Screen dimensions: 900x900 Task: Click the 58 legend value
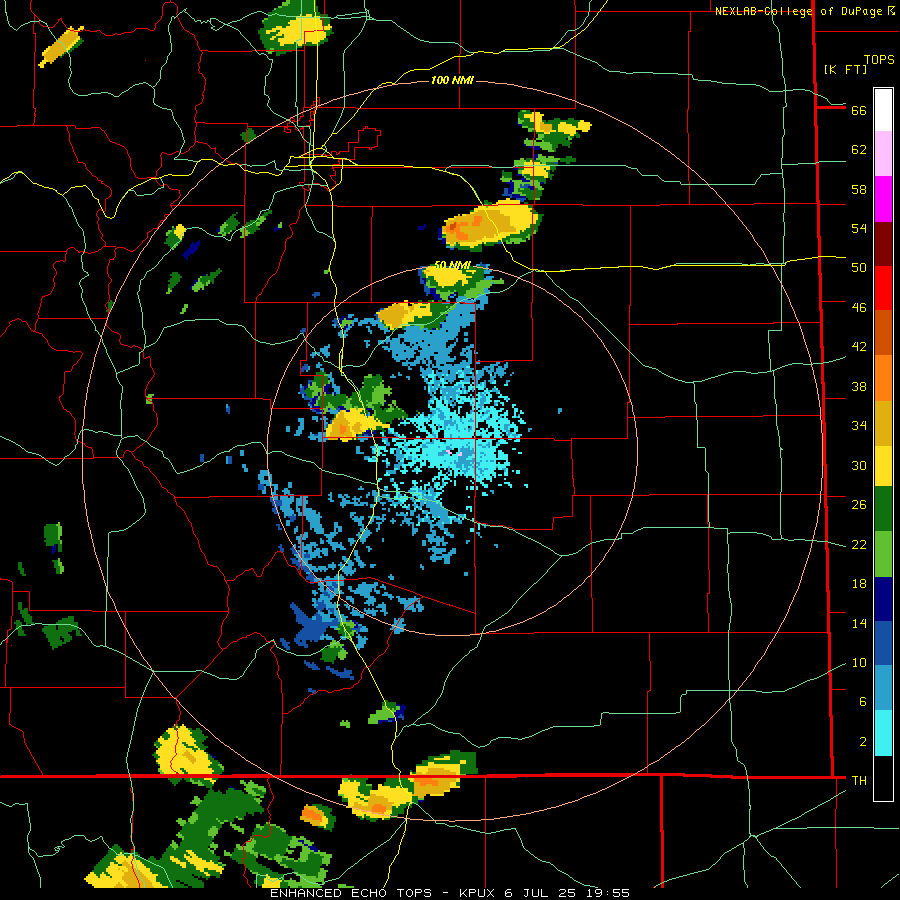[x=859, y=189]
